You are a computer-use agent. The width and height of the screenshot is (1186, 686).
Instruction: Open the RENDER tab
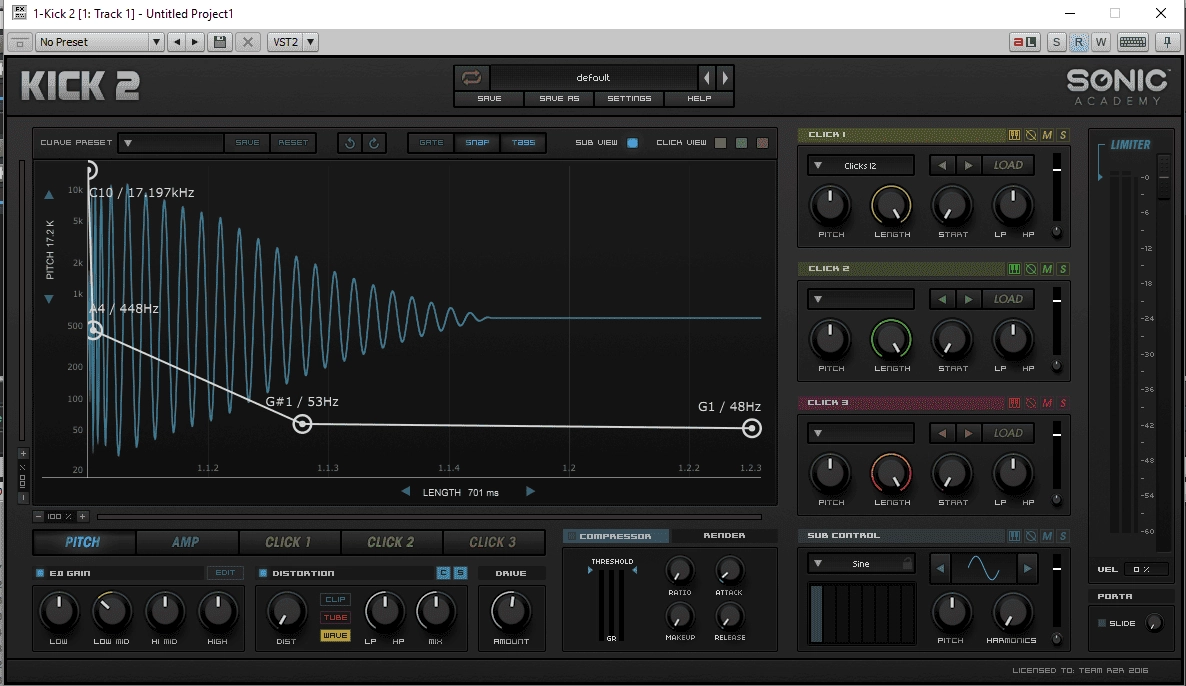[724, 535]
